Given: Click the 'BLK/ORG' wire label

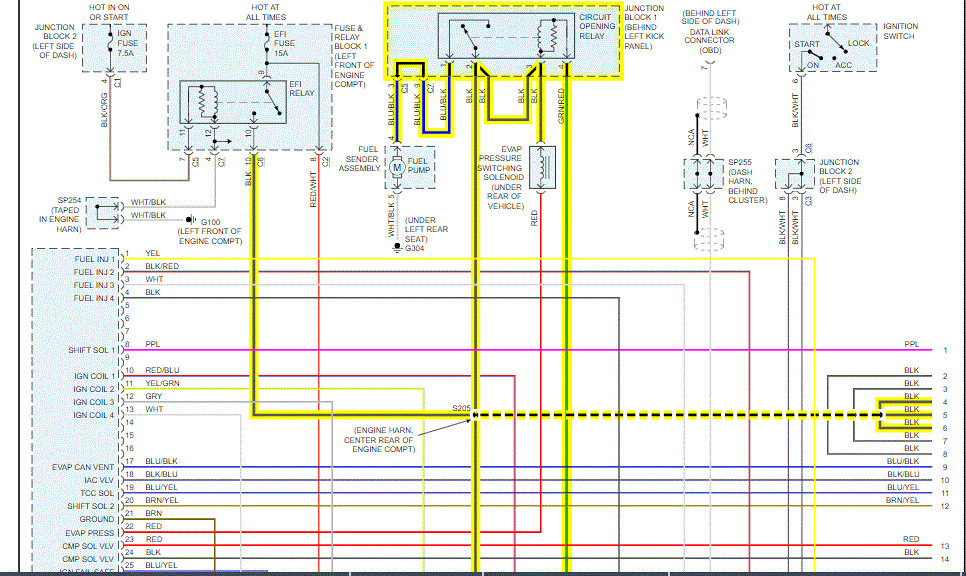Looking at the screenshot, I should pyautogui.click(x=104, y=110).
